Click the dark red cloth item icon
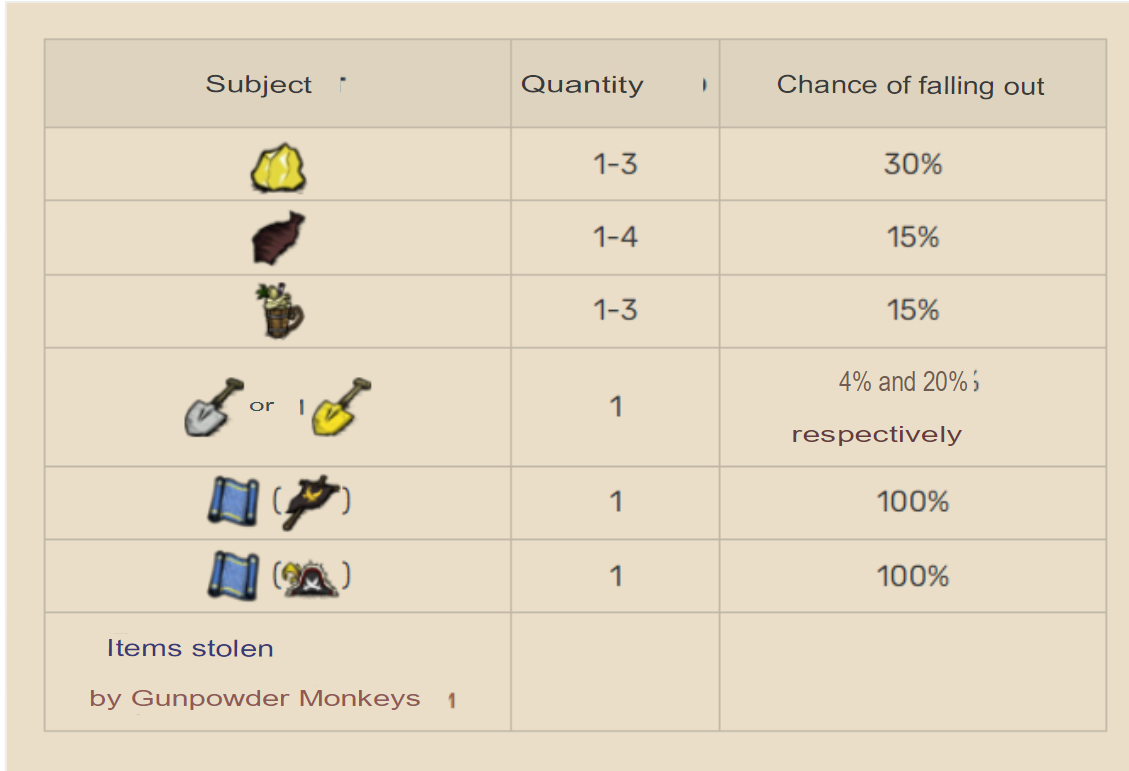Viewport: 1129px width, 771px height. 278,238
